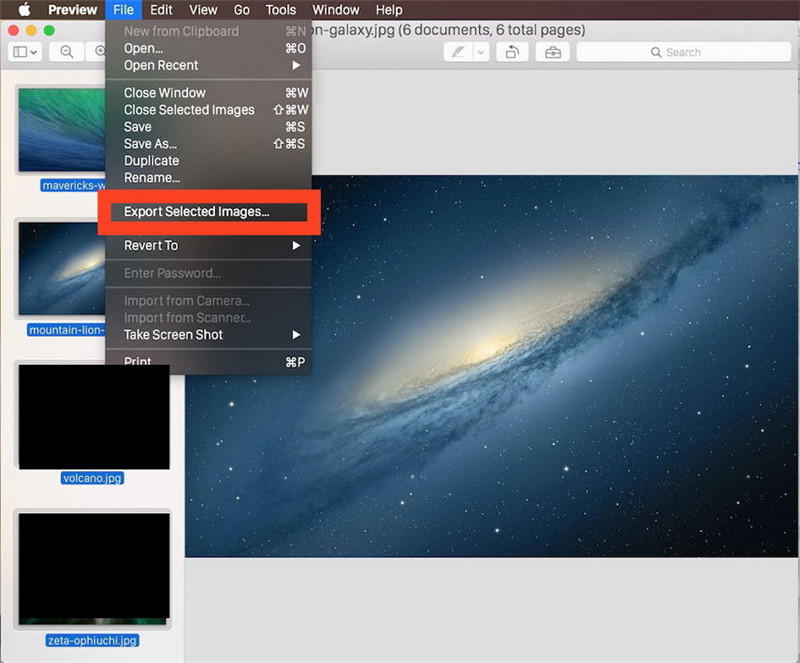The height and width of the screenshot is (663, 800).
Task: Zoom in using the magnifier icon
Action: (100, 51)
